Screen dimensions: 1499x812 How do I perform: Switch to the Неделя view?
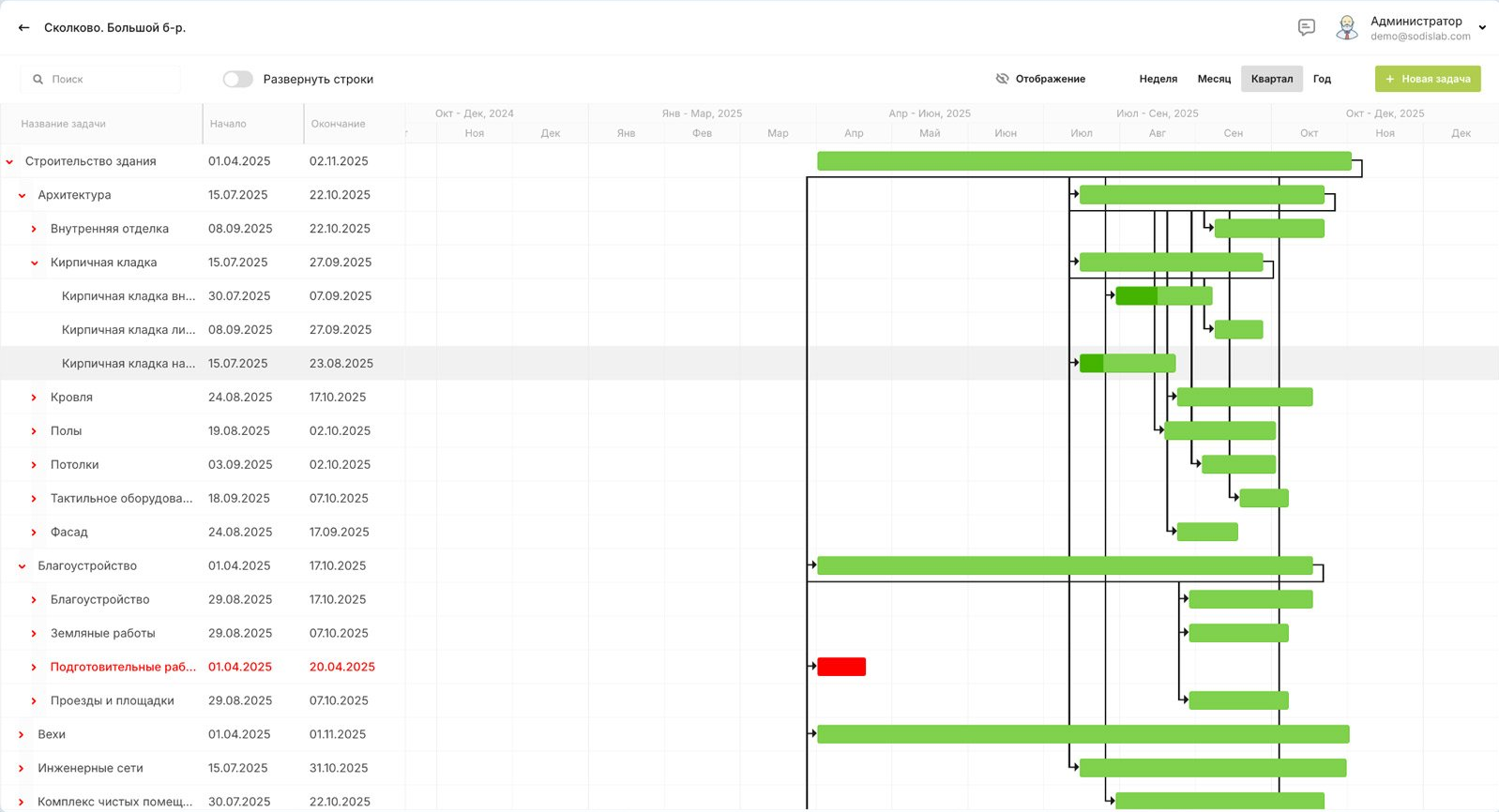[x=1158, y=79]
